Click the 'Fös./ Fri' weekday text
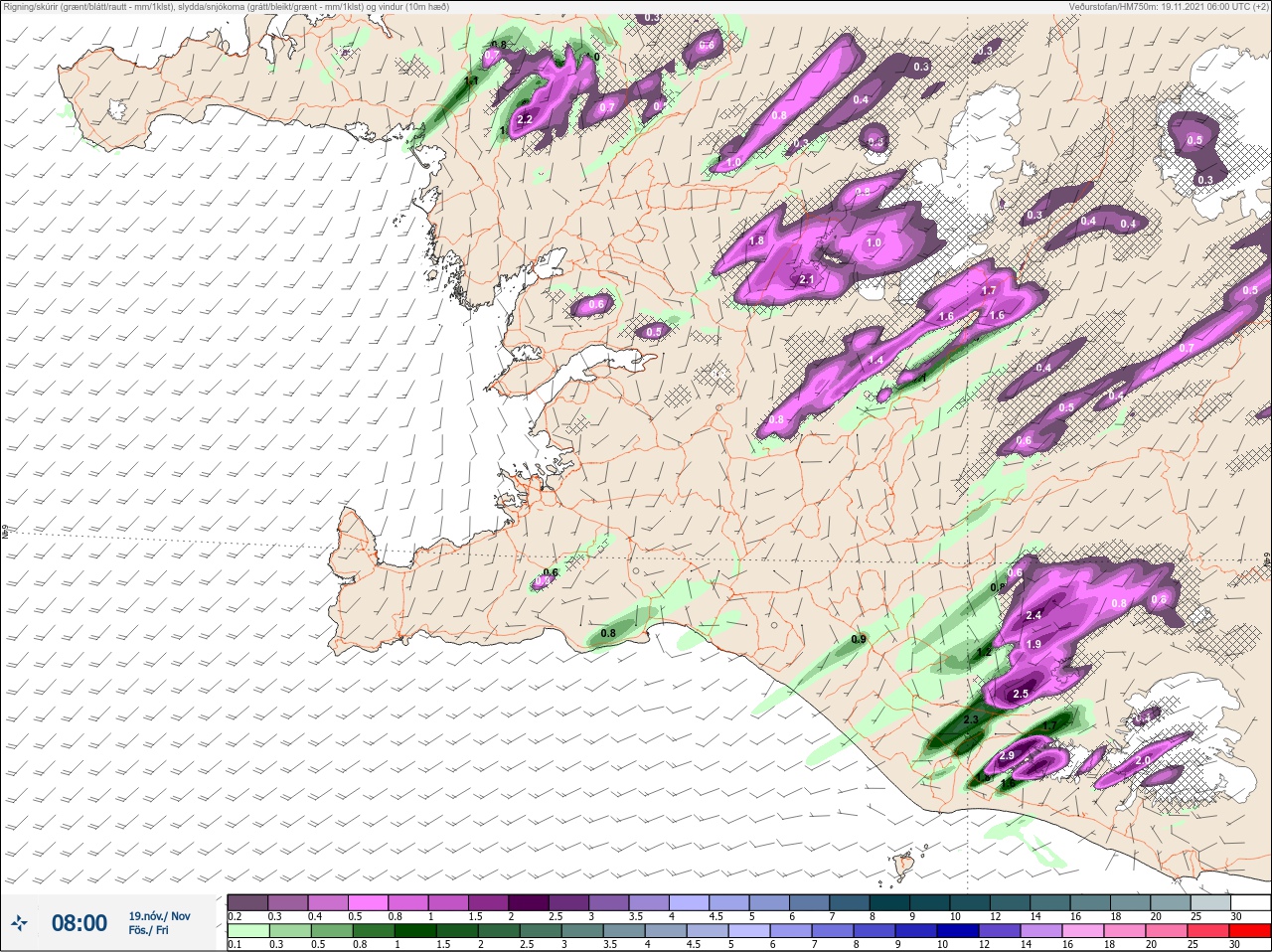The image size is (1272, 952). pos(148,930)
